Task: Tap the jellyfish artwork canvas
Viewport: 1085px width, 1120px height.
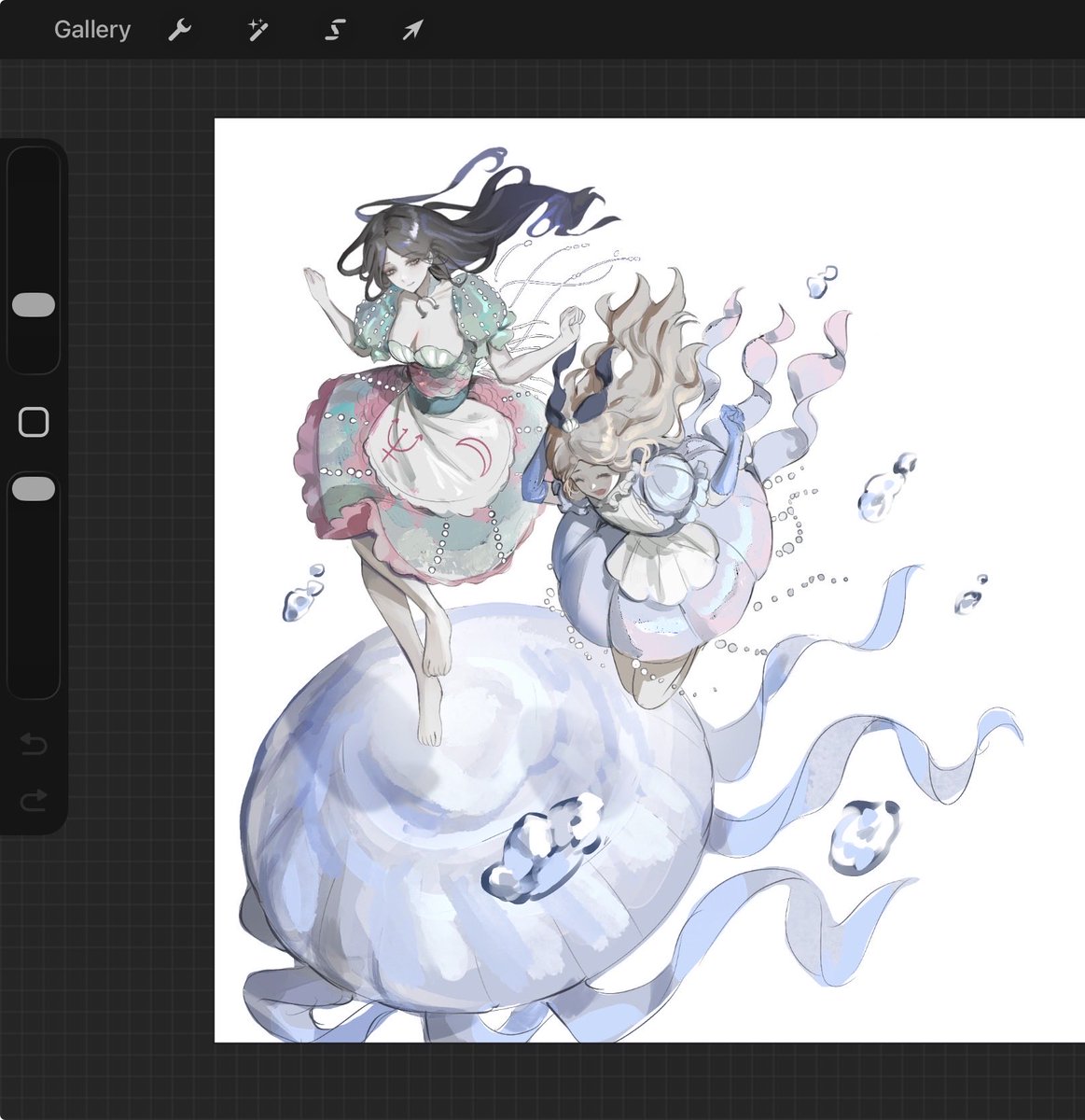Action: pyautogui.click(x=649, y=580)
